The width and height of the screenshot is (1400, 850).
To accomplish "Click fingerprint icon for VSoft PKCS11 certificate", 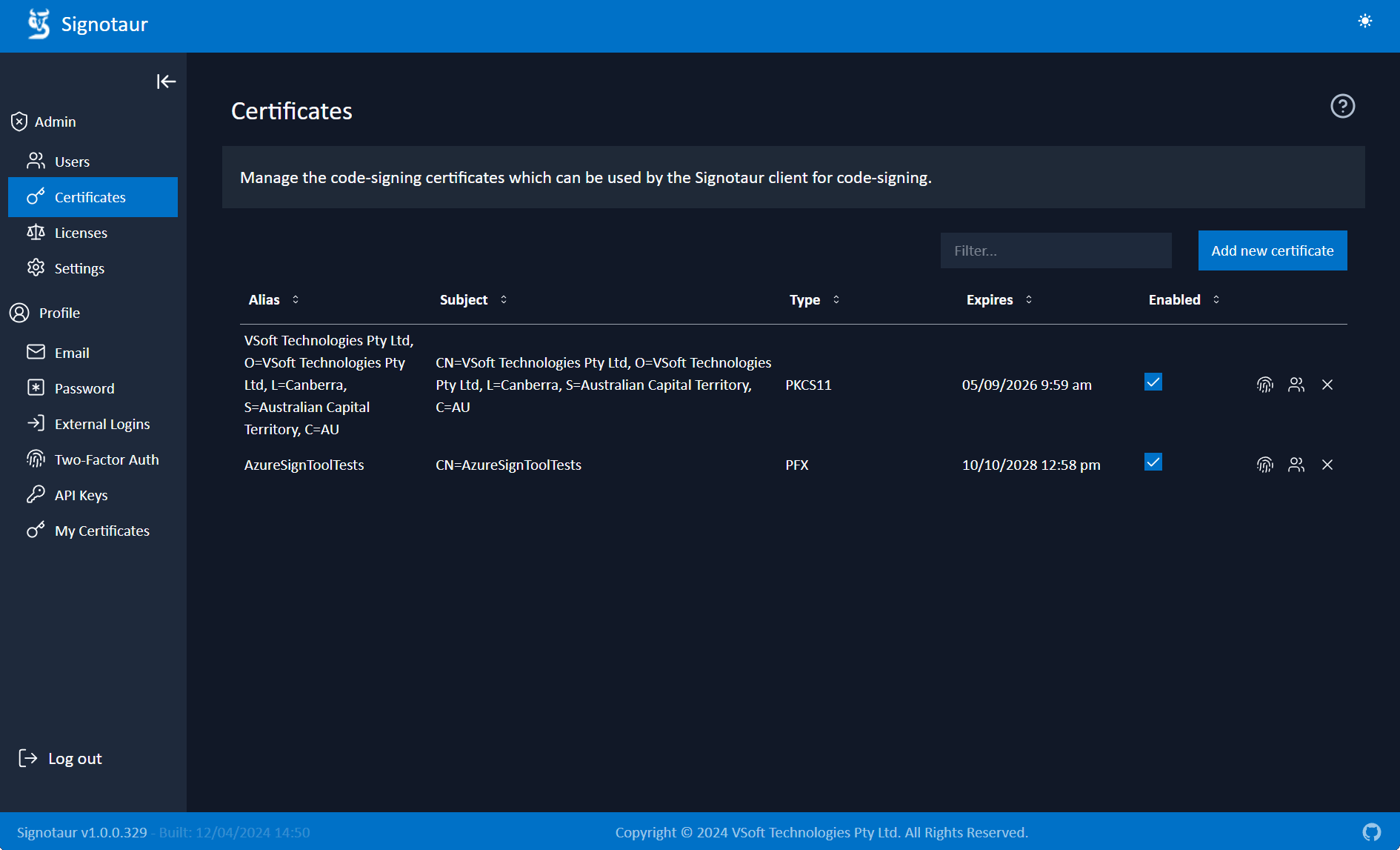I will [x=1265, y=385].
